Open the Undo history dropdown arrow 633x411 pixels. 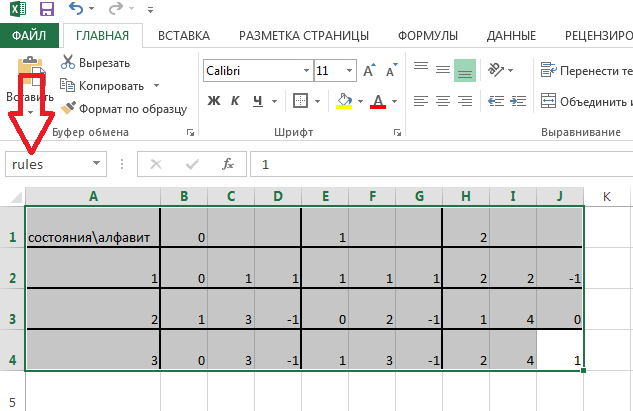tap(91, 9)
